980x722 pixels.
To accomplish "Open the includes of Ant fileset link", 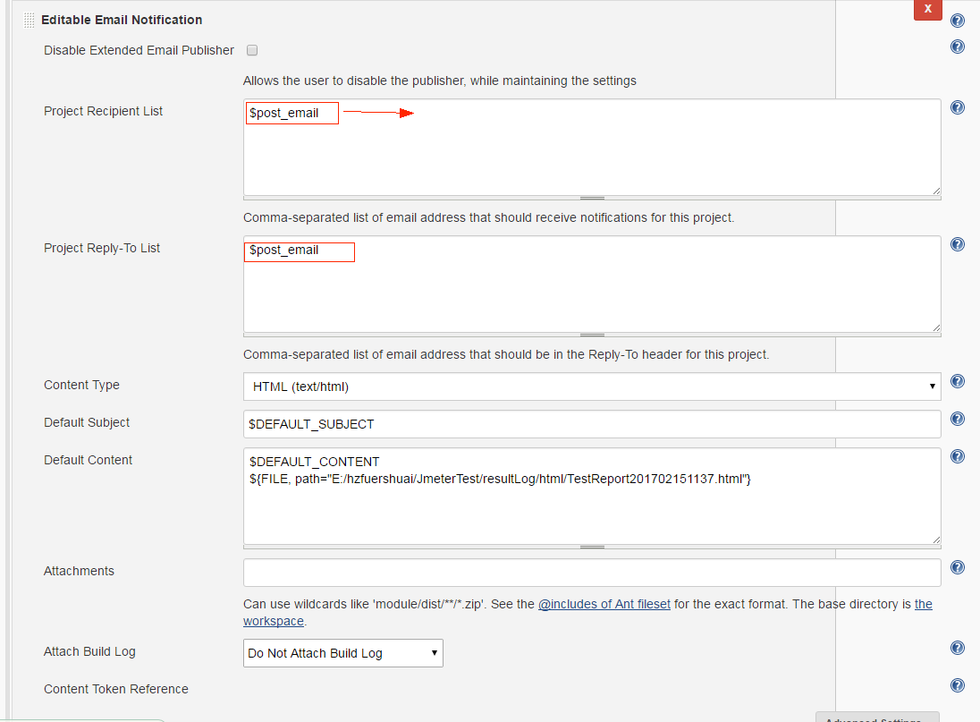I will coord(604,604).
